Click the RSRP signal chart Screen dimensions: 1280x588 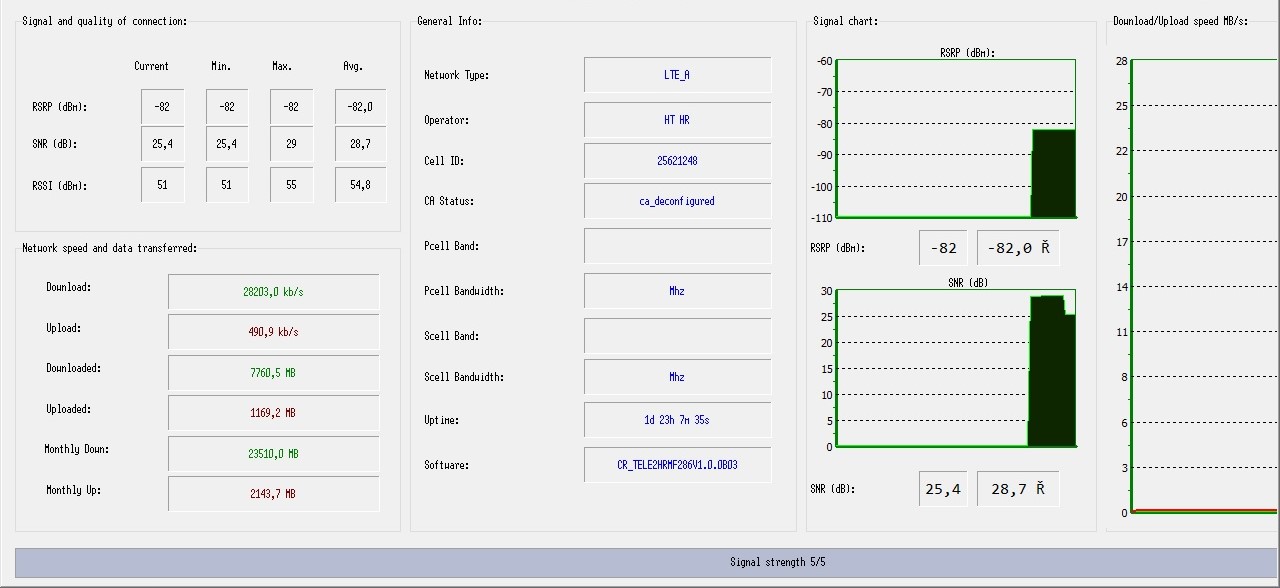pos(955,139)
